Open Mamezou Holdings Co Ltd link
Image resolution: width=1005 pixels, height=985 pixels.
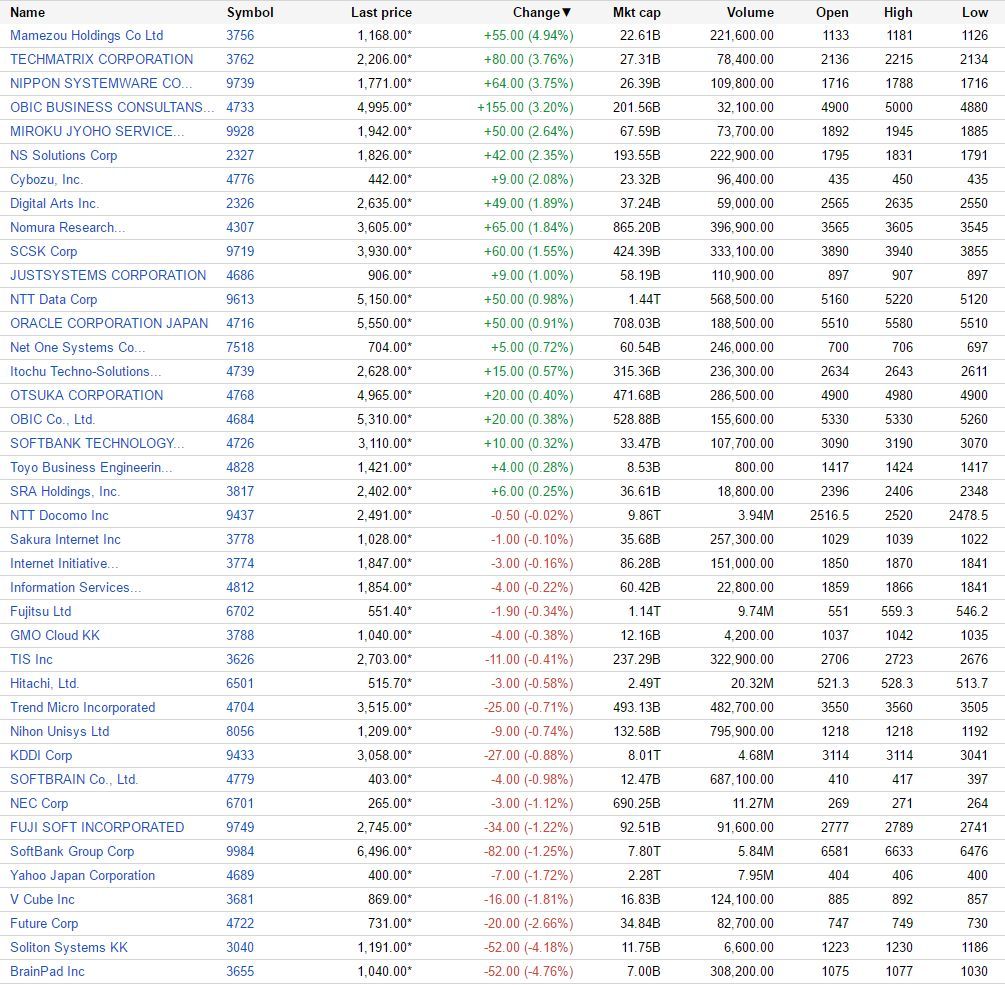click(x=87, y=35)
